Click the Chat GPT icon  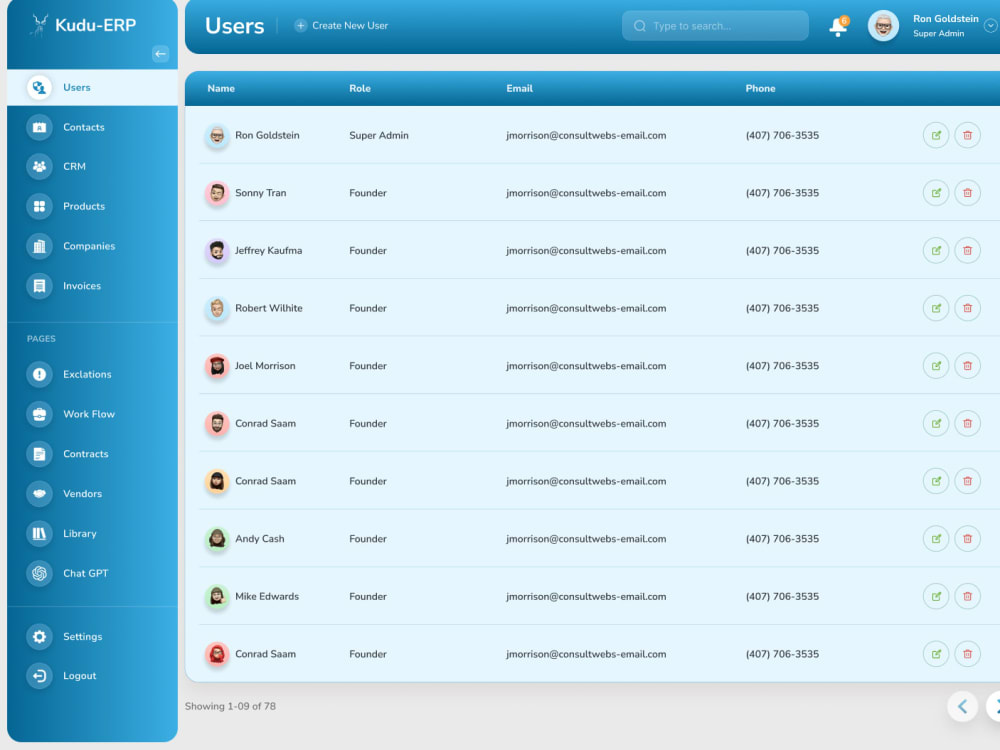[x=40, y=573]
